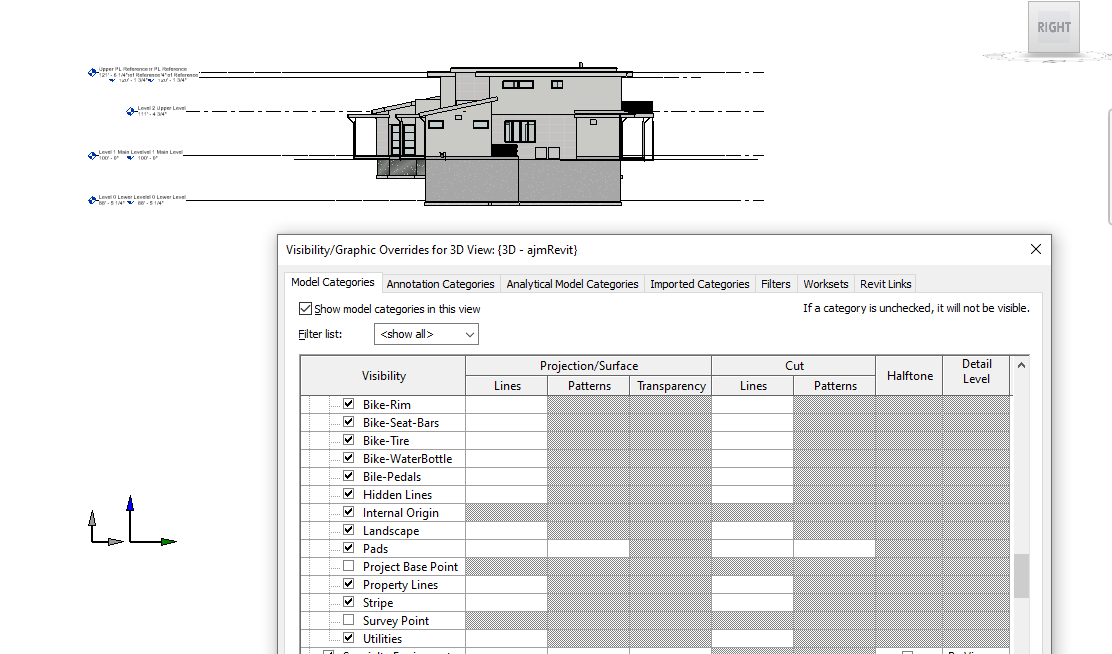Click Hidden Lines cut lines cell

(x=752, y=494)
